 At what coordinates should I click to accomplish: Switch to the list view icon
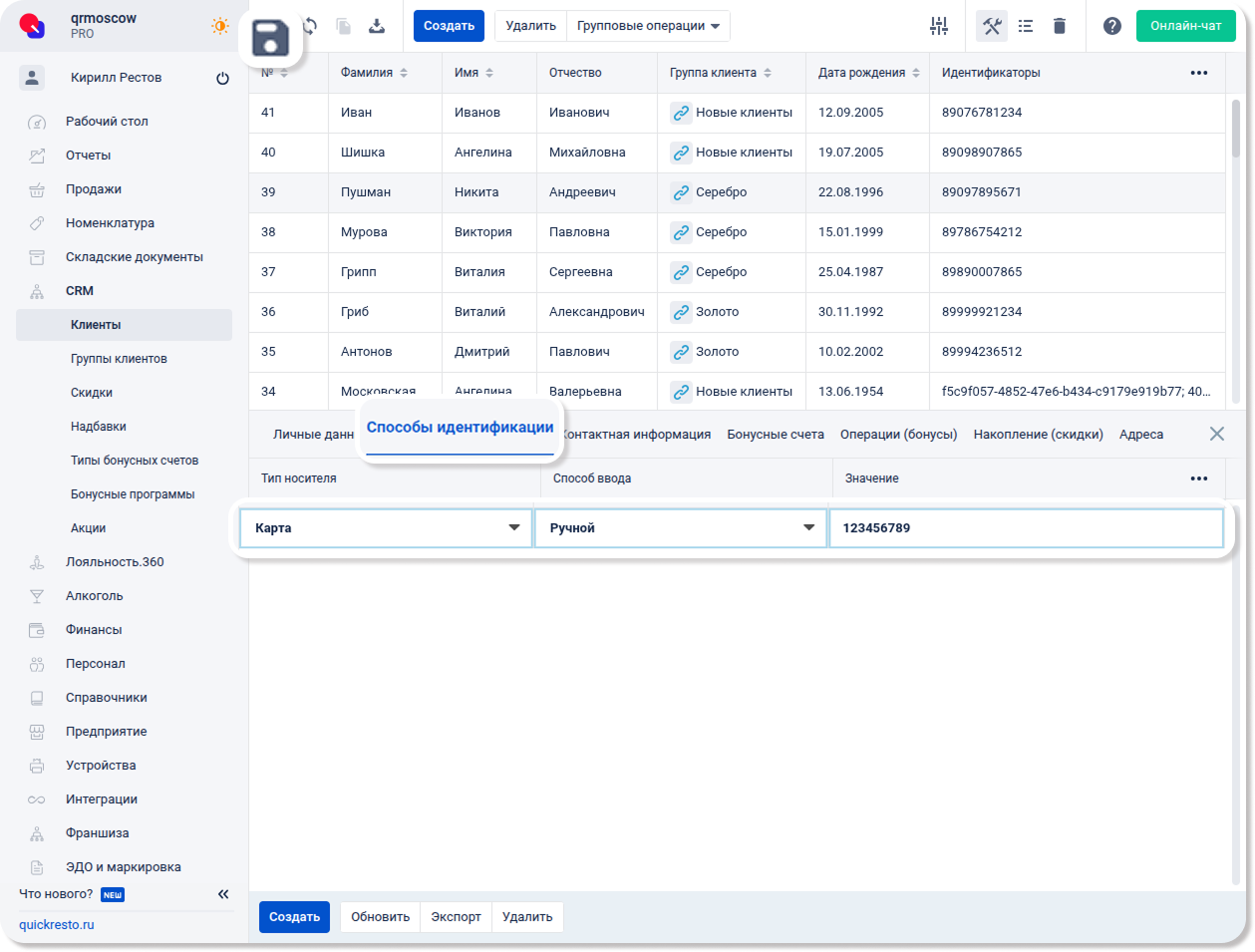[x=1026, y=26]
